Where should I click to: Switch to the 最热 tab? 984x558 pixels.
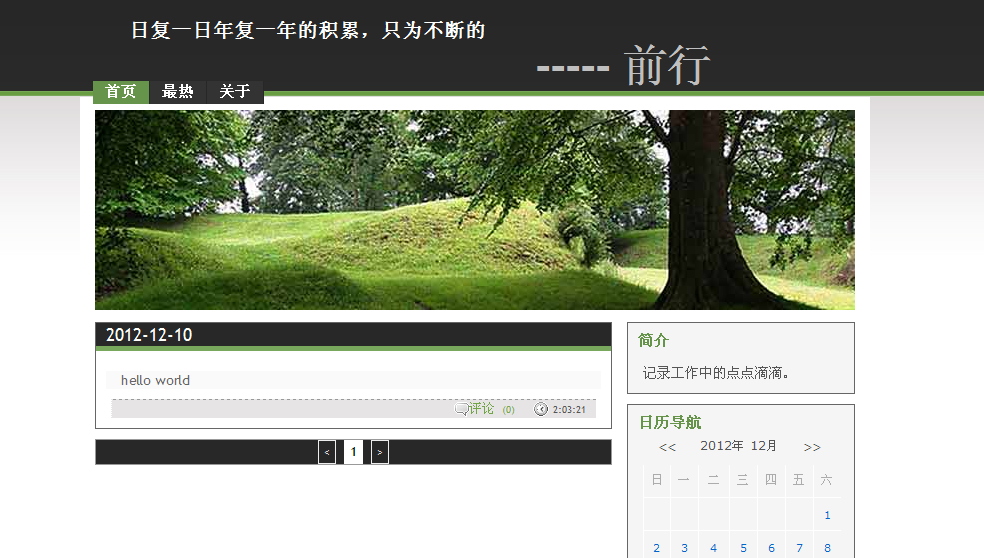pos(178,92)
